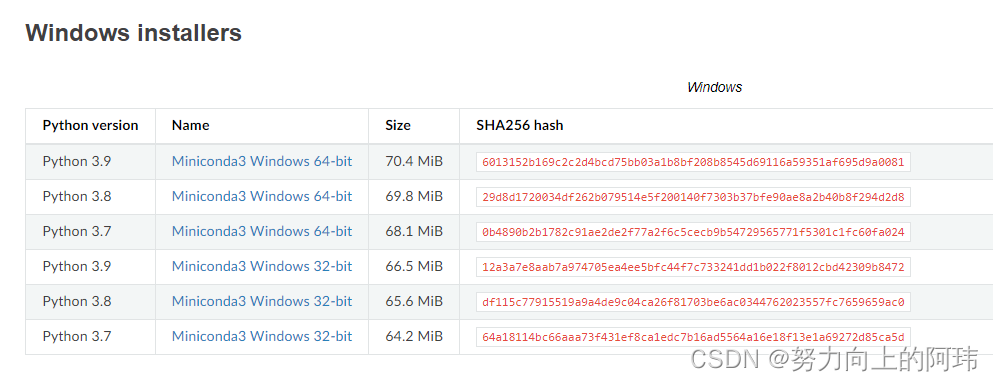Click the 68.1 MiB size cell

(x=414, y=232)
